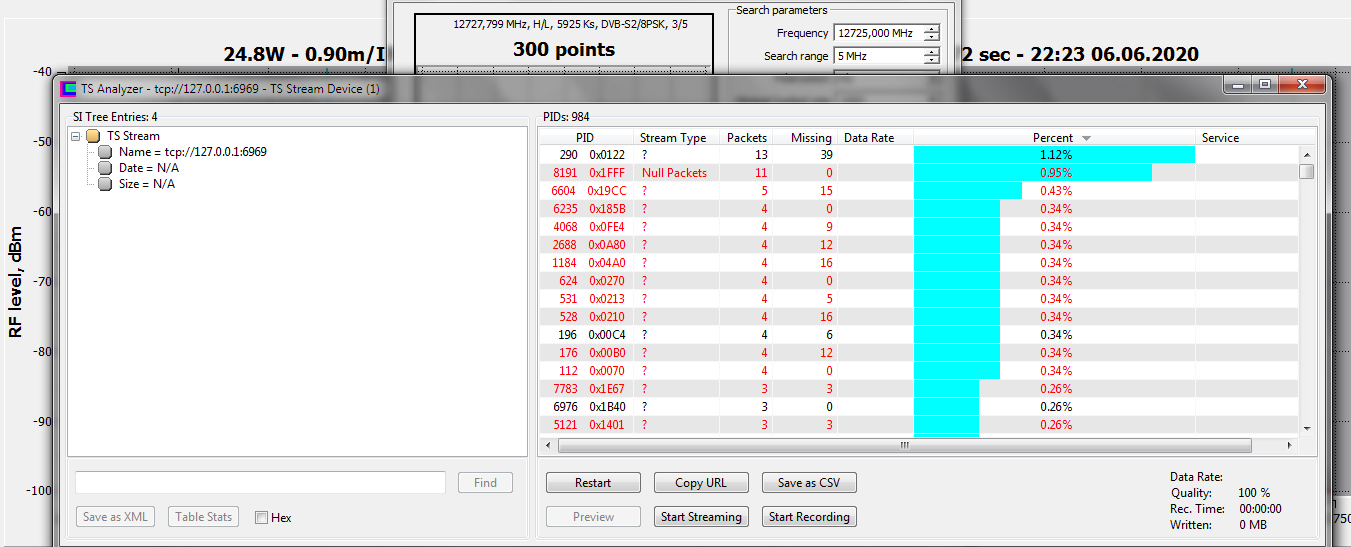Begin recording with Start Recording button
The height and width of the screenshot is (547, 1351).
[808, 517]
